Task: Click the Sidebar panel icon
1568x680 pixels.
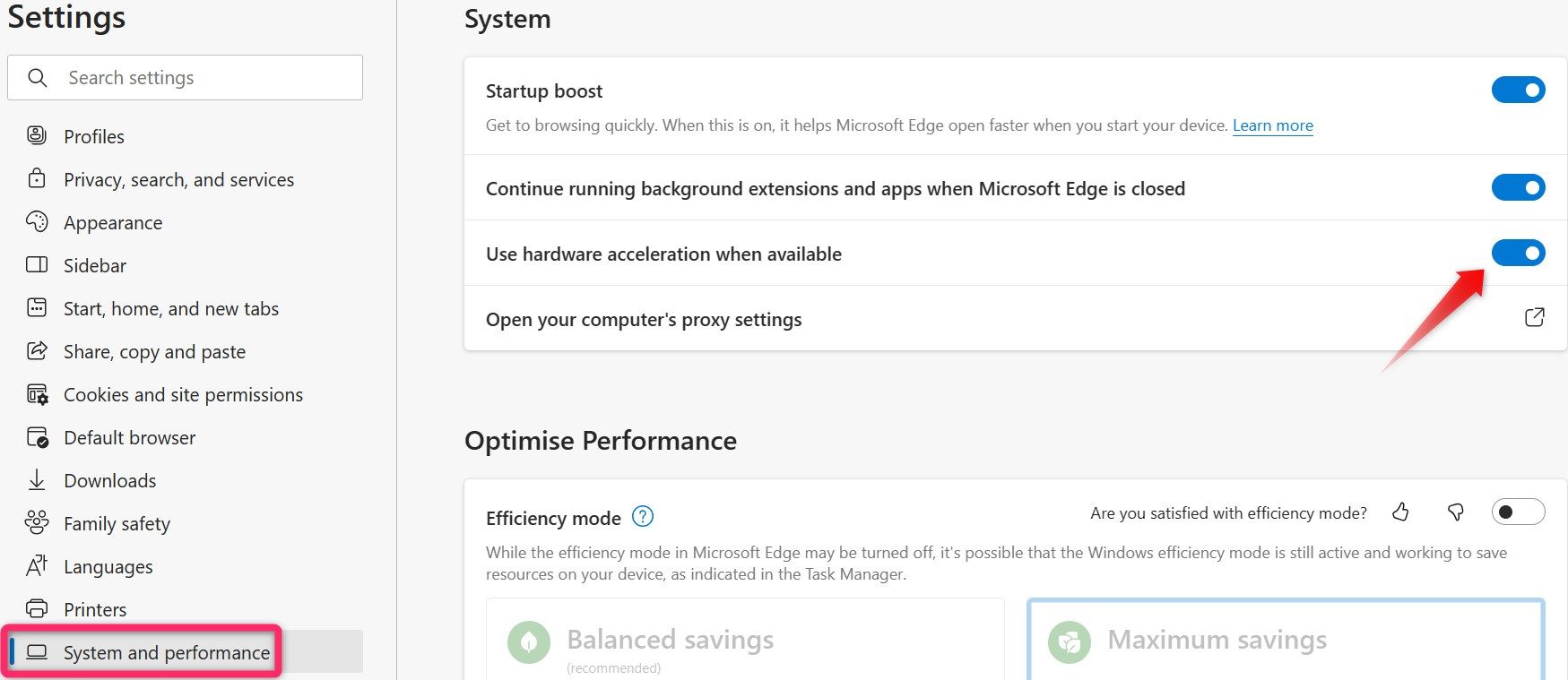Action: tap(36, 265)
